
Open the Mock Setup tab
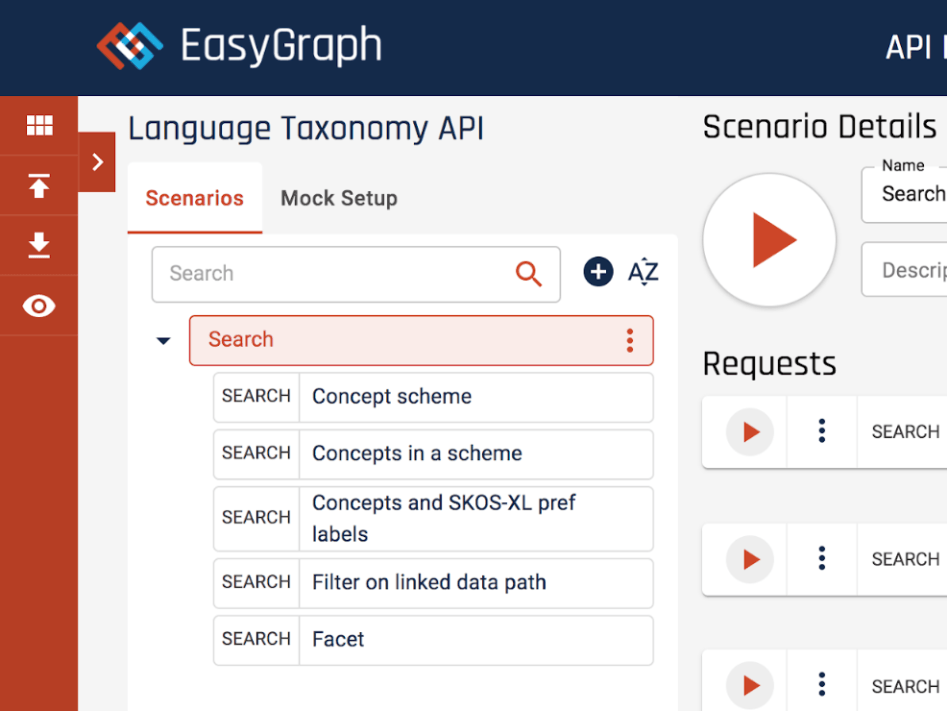pos(338,198)
